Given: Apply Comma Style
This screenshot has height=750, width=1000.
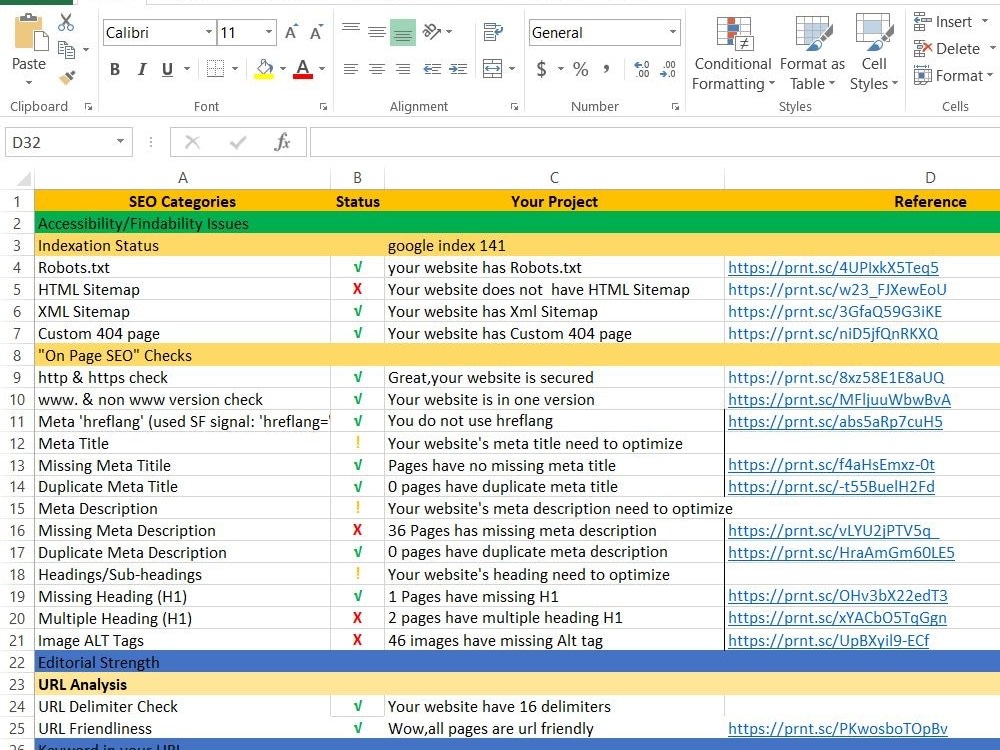Looking at the screenshot, I should coord(607,69).
